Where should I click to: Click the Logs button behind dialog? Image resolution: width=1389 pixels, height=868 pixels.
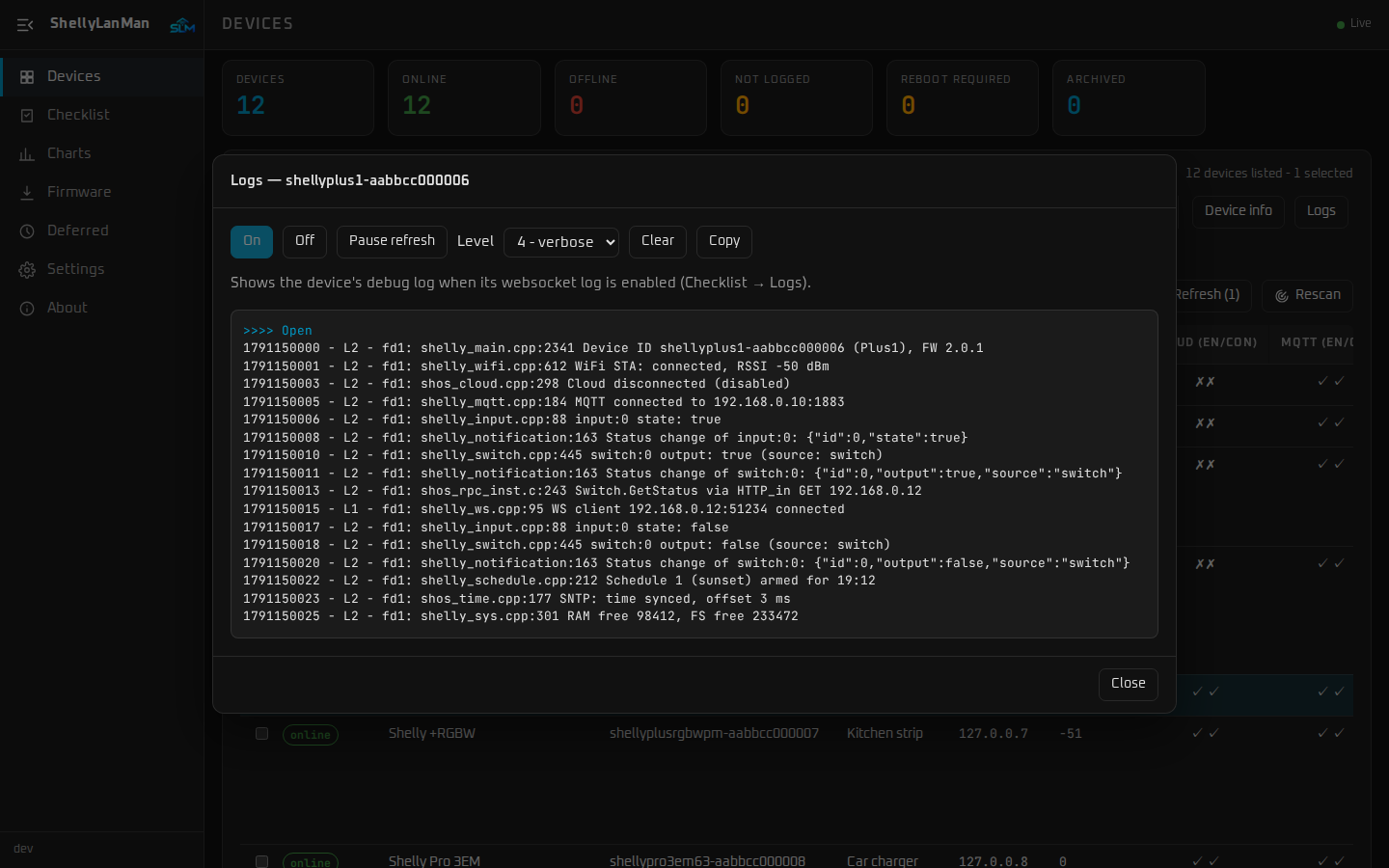[x=1321, y=211]
